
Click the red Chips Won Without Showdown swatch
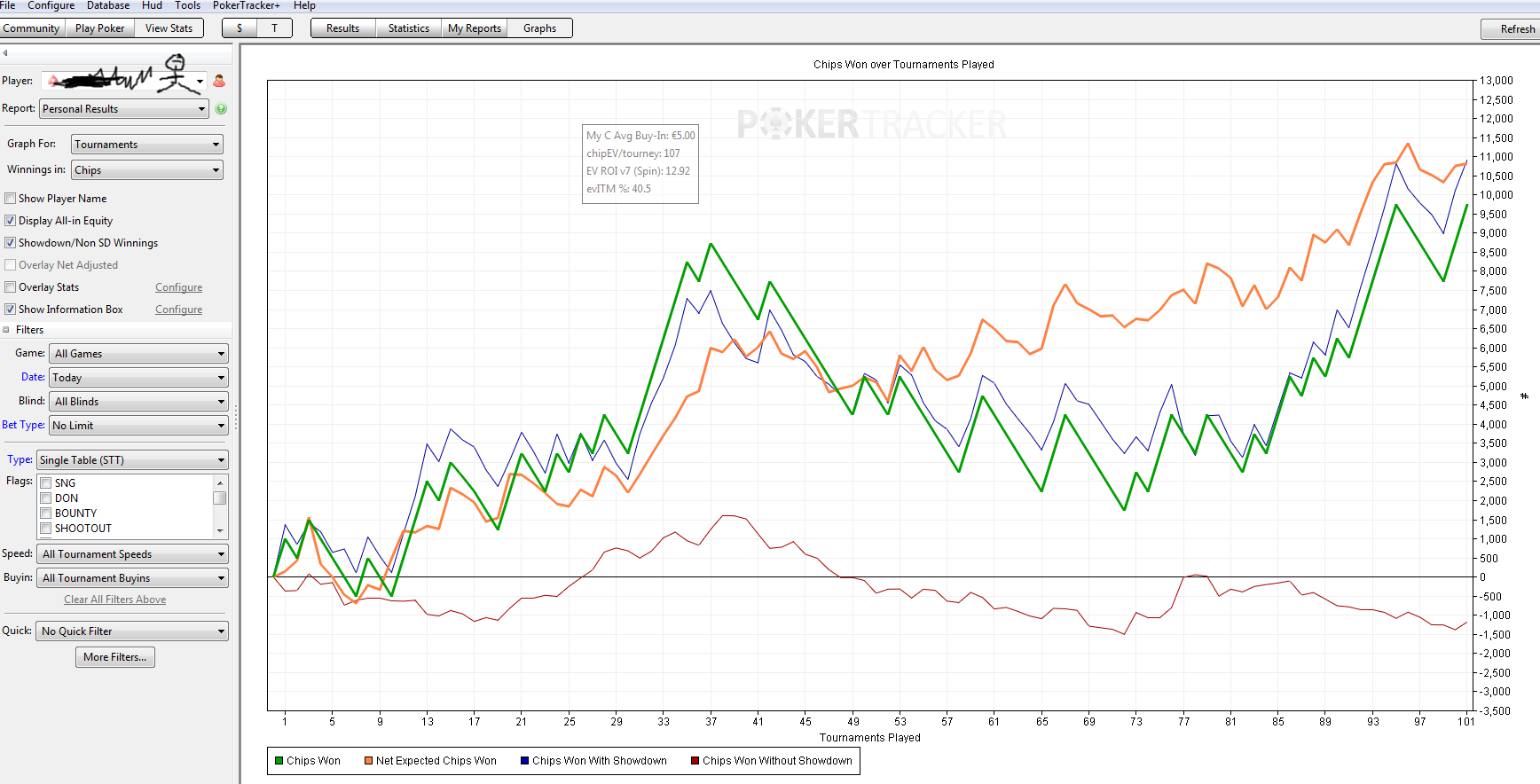click(x=695, y=761)
